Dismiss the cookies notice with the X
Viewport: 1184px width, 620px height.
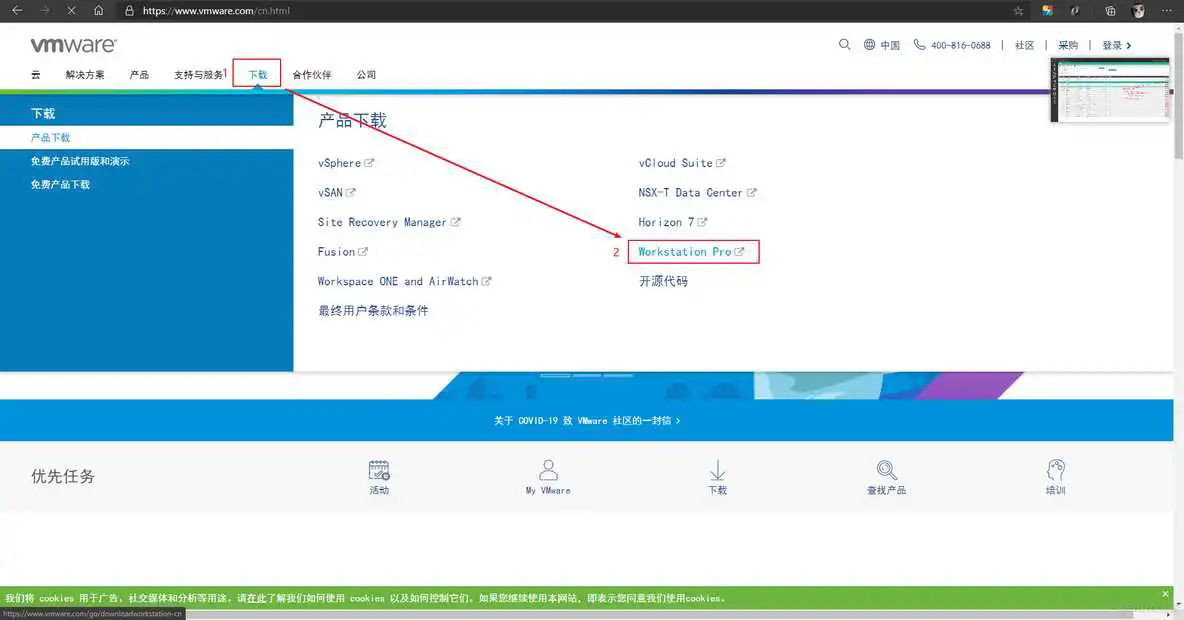click(x=1164, y=592)
